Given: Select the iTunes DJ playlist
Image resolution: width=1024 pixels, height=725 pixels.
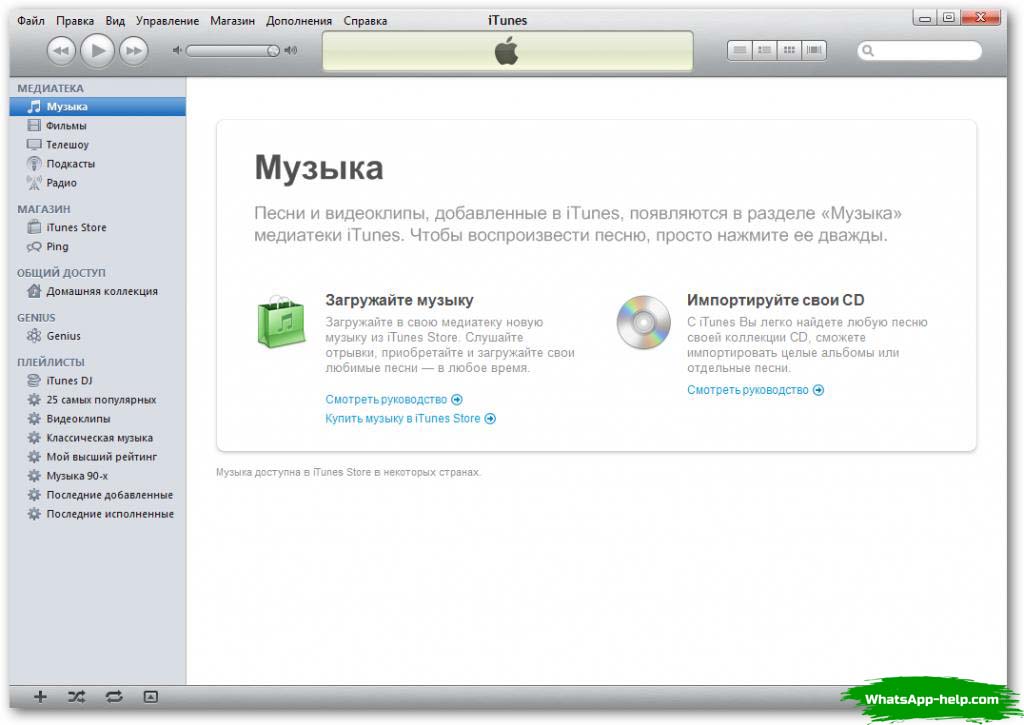Looking at the screenshot, I should click(97, 380).
